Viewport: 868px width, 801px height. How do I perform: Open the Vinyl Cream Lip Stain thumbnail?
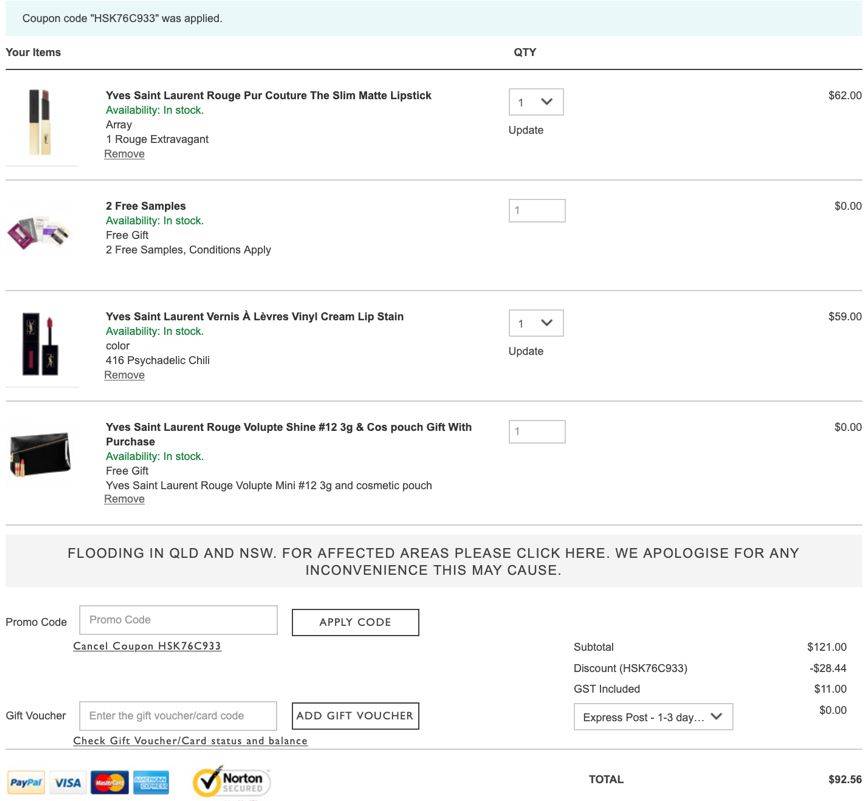coord(40,344)
